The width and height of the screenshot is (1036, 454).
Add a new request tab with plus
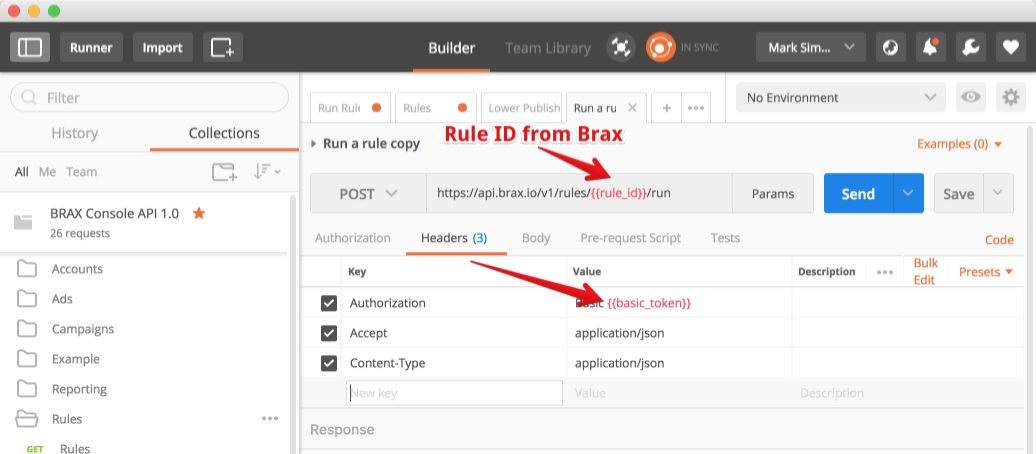(x=667, y=108)
